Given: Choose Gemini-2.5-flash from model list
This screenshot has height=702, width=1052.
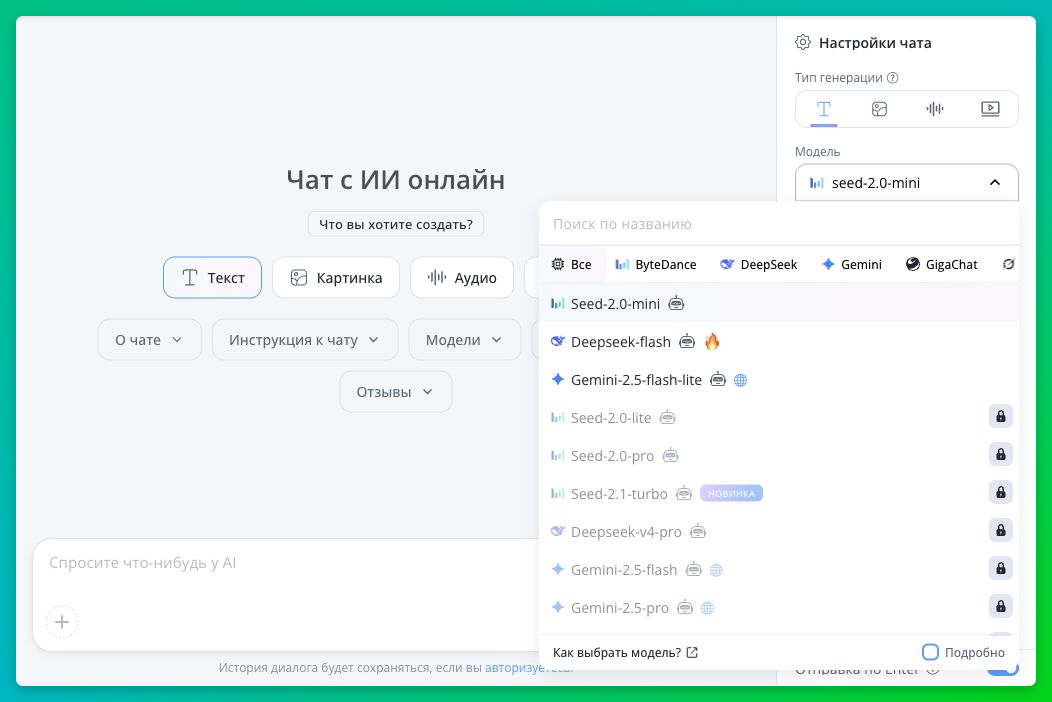Looking at the screenshot, I should pos(779,570).
